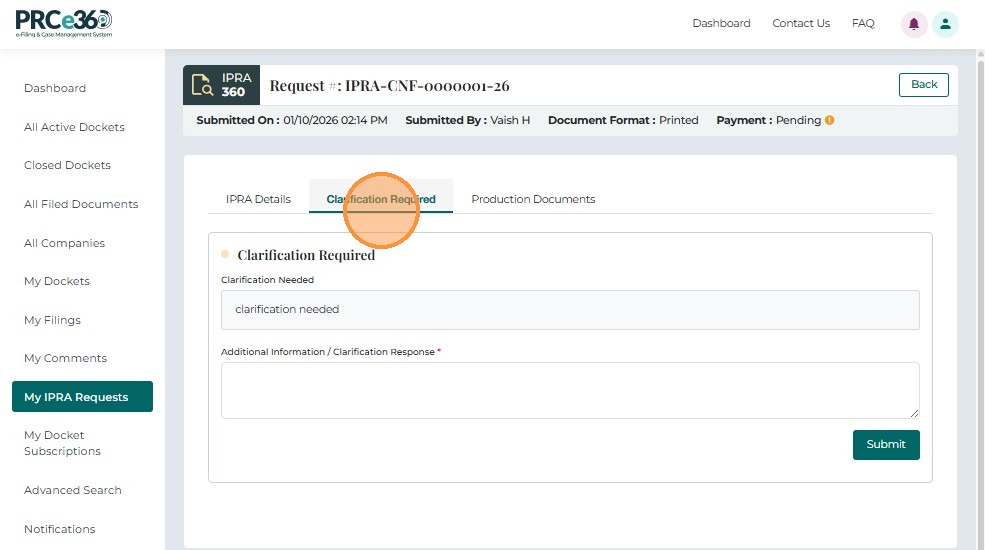
Task: Open the Production Documents tab
Action: pyautogui.click(x=533, y=199)
